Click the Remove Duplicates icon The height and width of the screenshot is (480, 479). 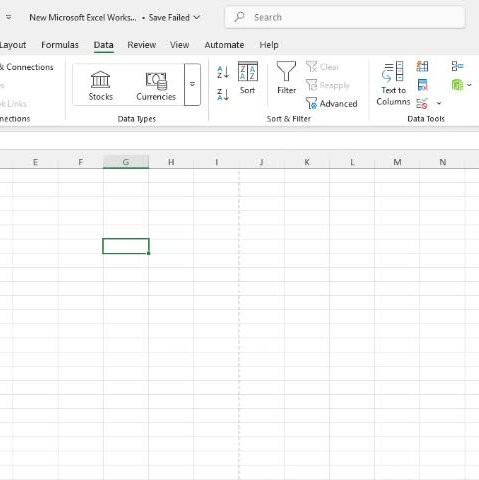(x=422, y=85)
